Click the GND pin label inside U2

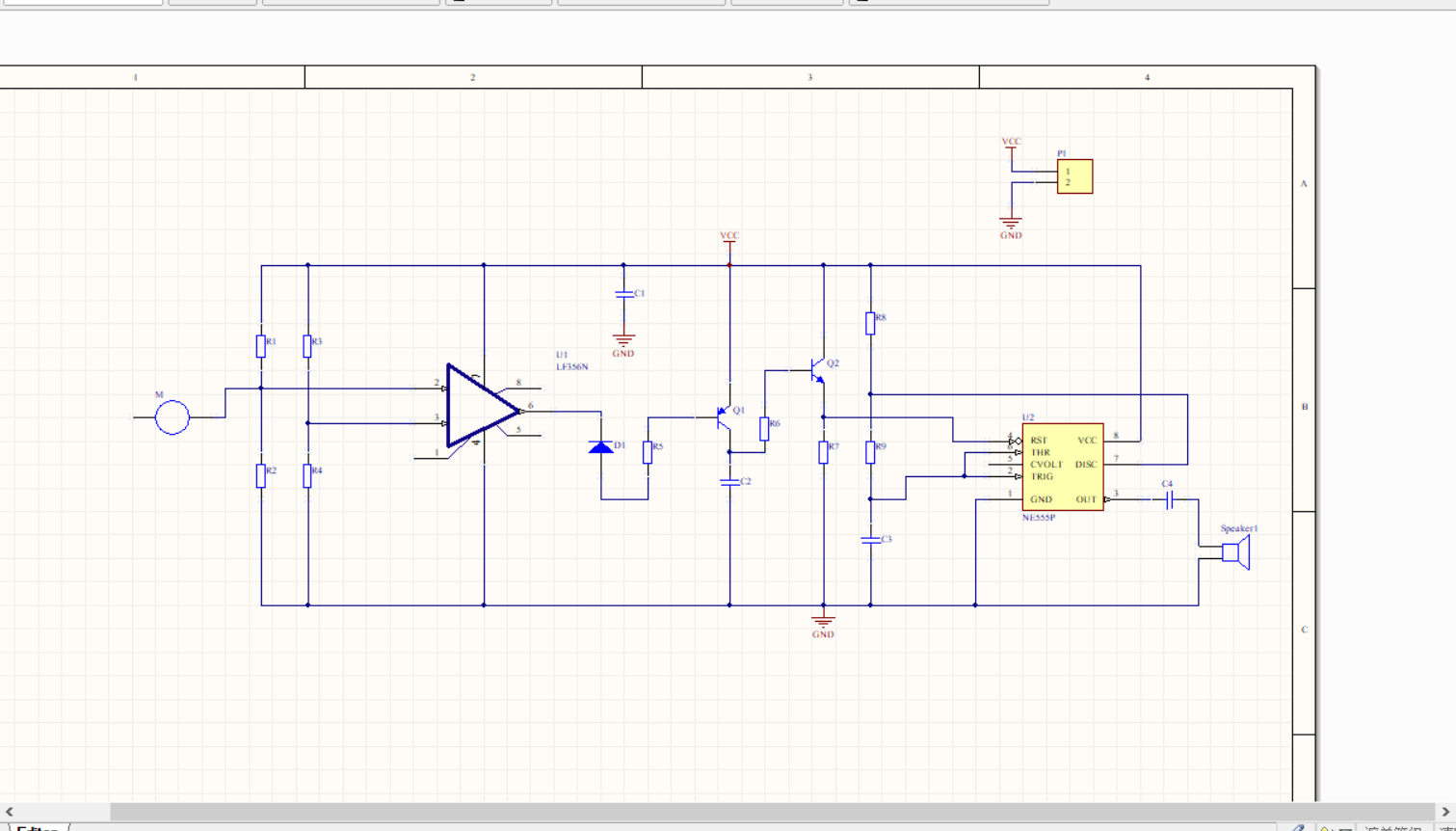(x=1041, y=499)
